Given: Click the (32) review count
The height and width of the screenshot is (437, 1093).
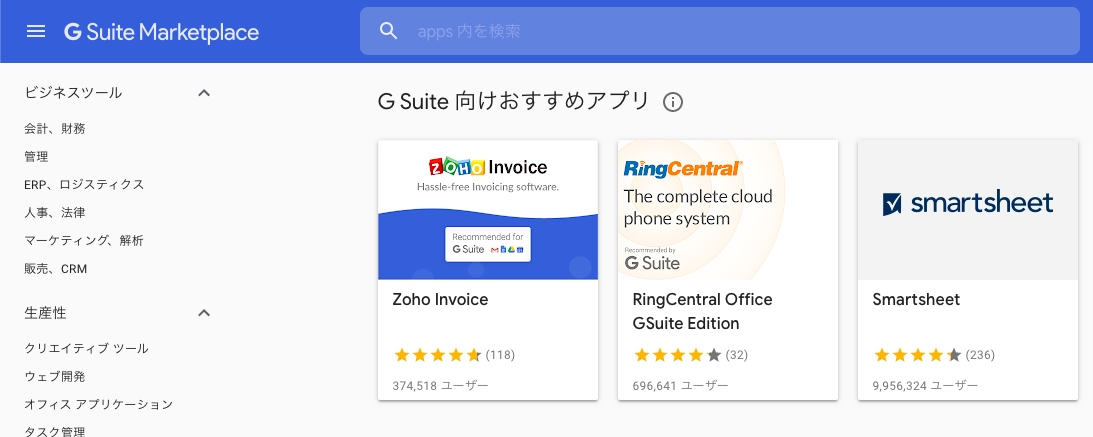Looking at the screenshot, I should click(736, 355).
